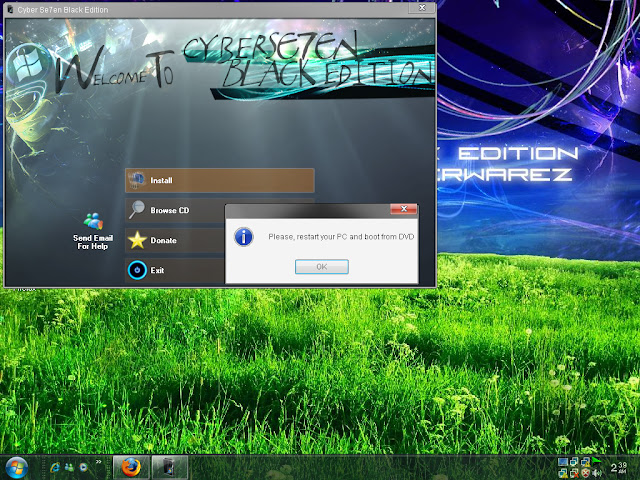Screen dimensions: 640x480
Task: Click the Windows logo orb in banner
Action: click(28, 64)
